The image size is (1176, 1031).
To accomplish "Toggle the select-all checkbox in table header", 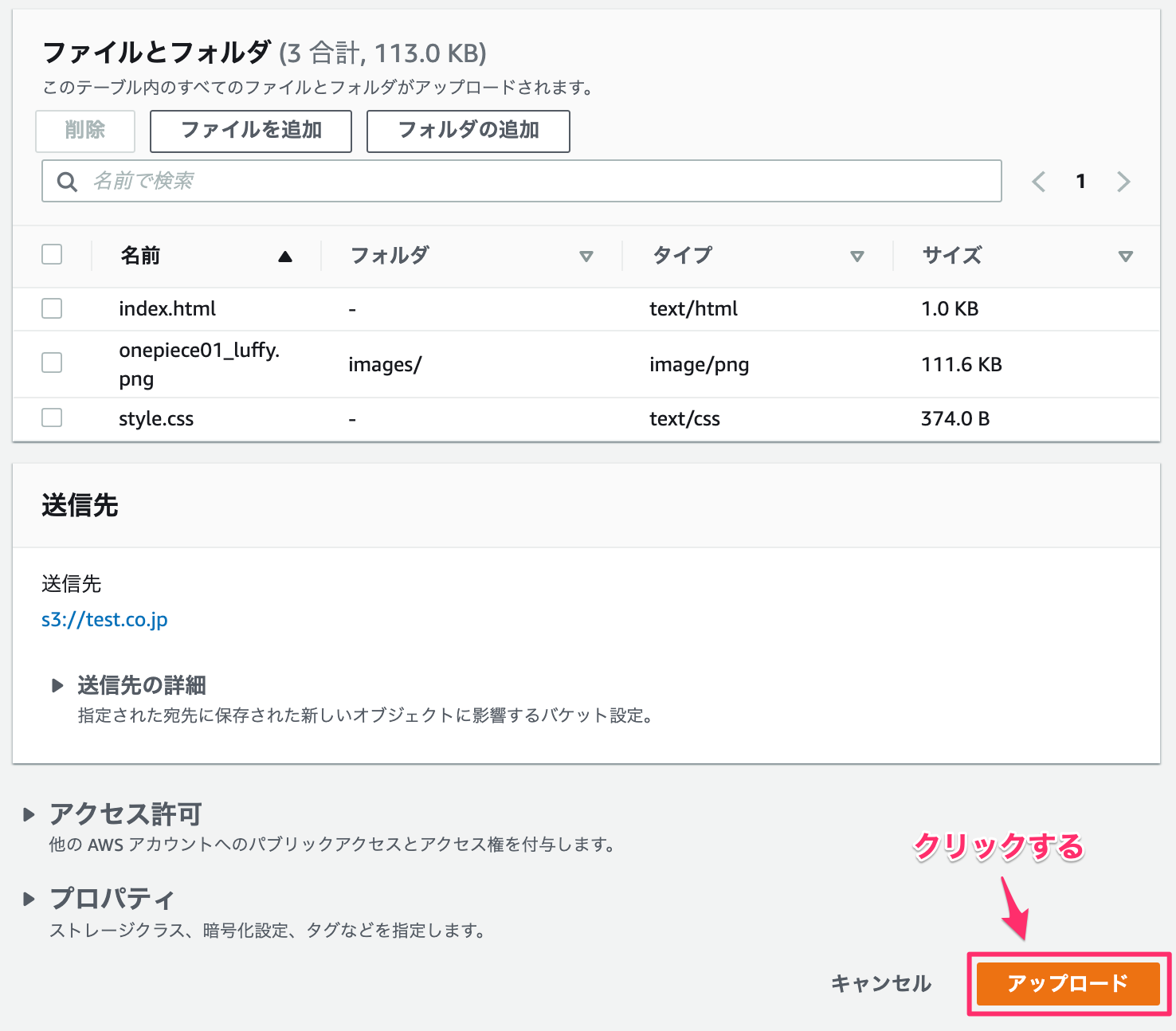I will pos(51,254).
